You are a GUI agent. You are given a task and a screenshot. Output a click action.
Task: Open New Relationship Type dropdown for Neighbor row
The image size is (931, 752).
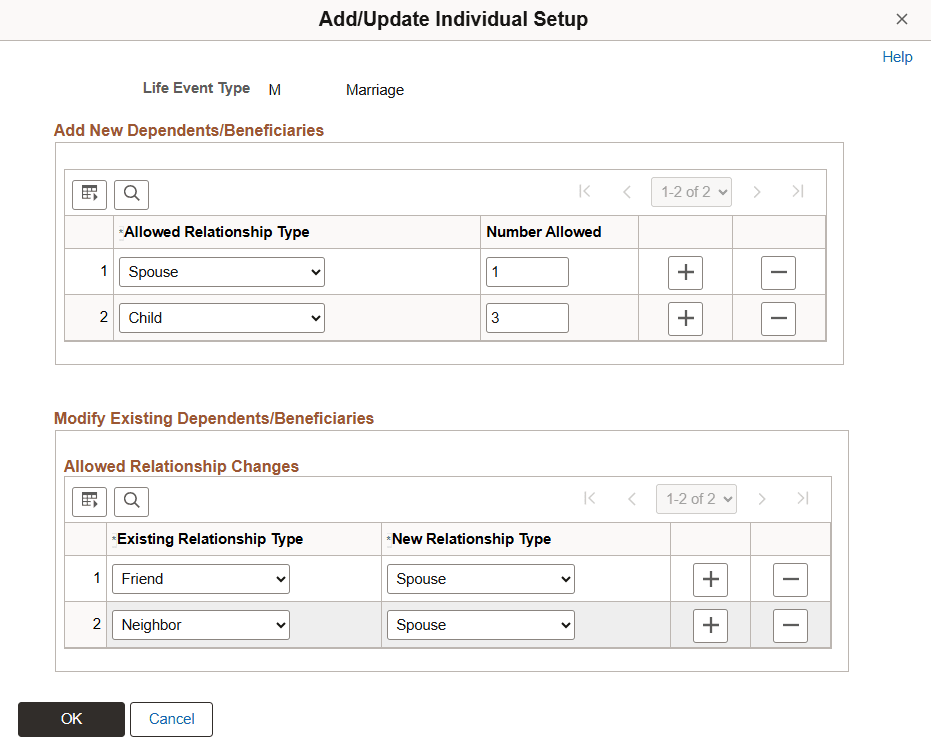coord(480,625)
